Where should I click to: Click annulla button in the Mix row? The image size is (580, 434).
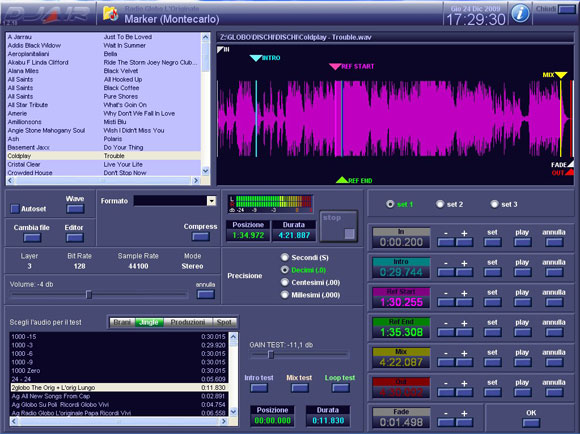554,363
